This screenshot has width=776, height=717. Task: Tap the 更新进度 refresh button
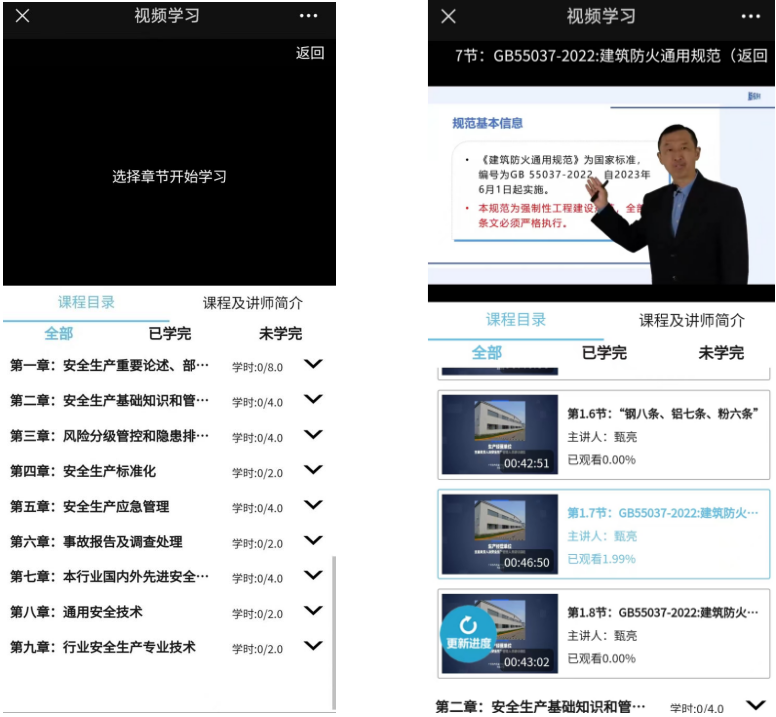pos(468,633)
